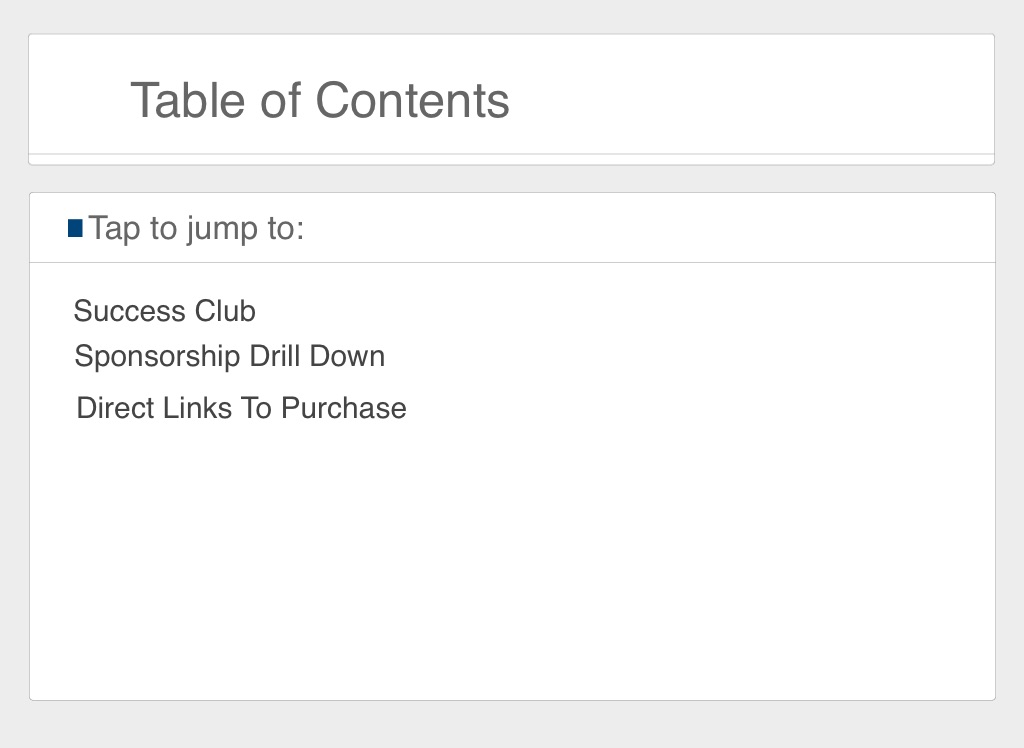Viewport: 1024px width, 748px height.
Task: Click the Table of Contents heading
Action: point(320,100)
